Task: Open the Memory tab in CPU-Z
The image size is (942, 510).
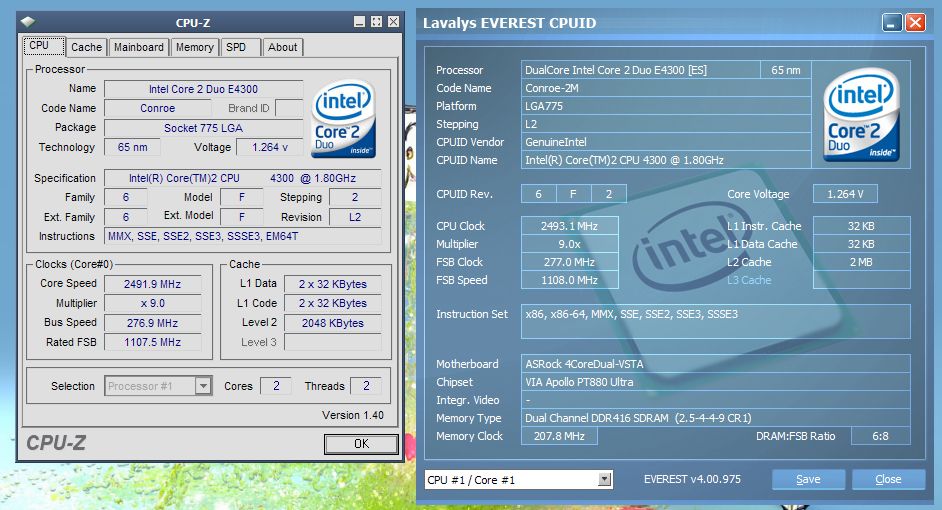Action: click(x=195, y=47)
